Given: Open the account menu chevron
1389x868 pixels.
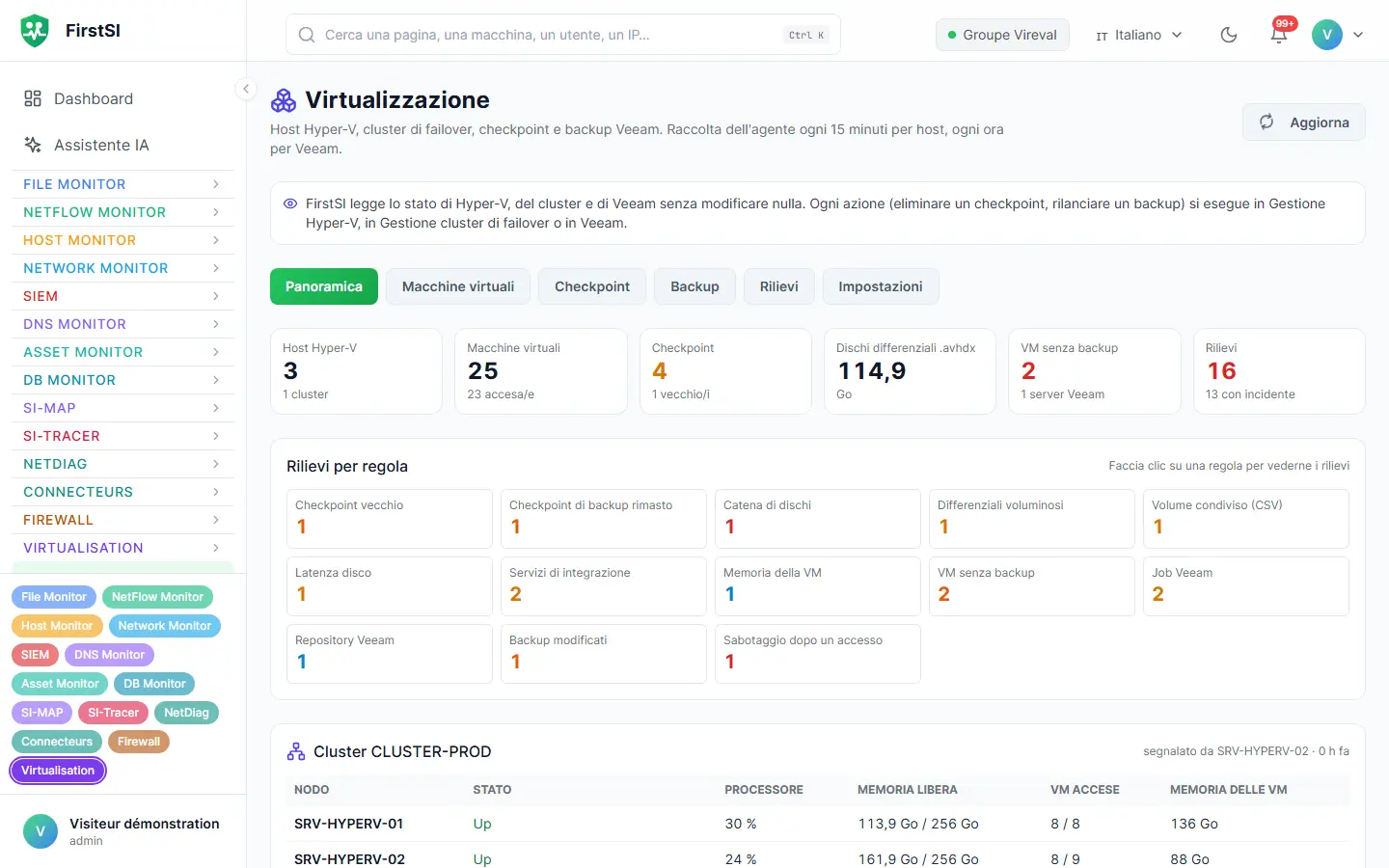Looking at the screenshot, I should [x=1358, y=35].
